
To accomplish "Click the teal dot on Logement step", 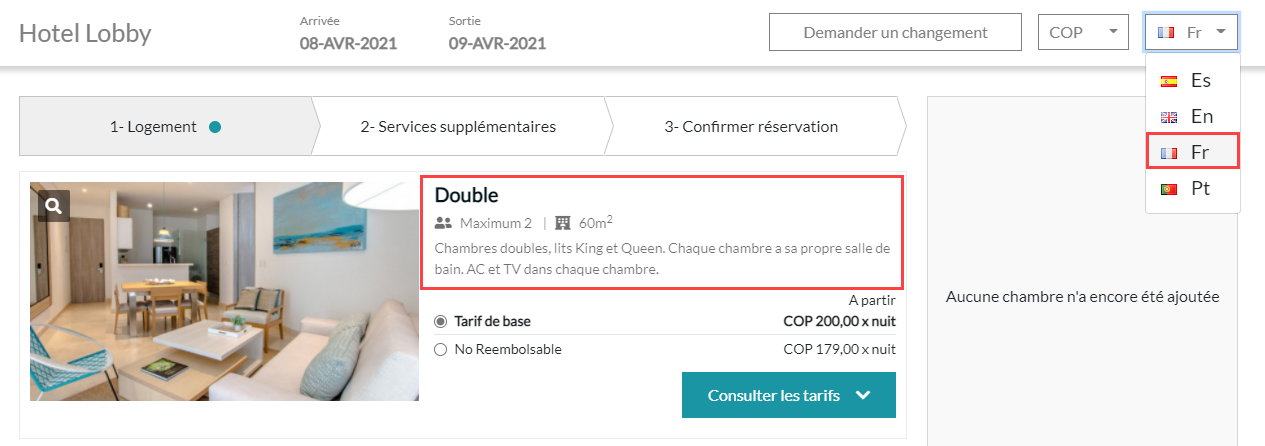I will click(x=215, y=127).
